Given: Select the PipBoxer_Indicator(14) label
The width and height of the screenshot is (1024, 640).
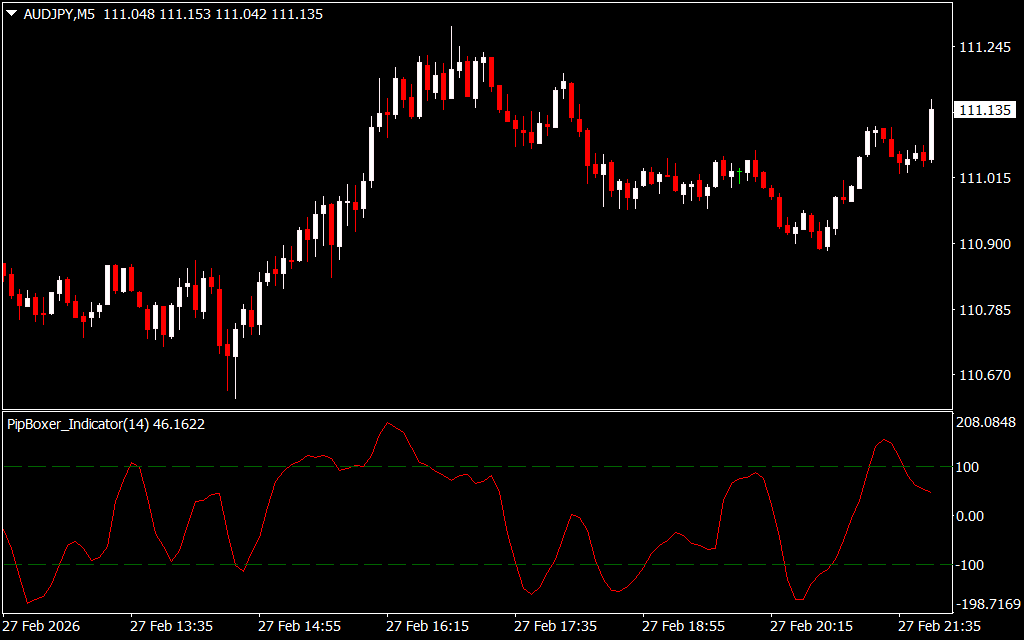Looking at the screenshot, I should (x=78, y=424).
